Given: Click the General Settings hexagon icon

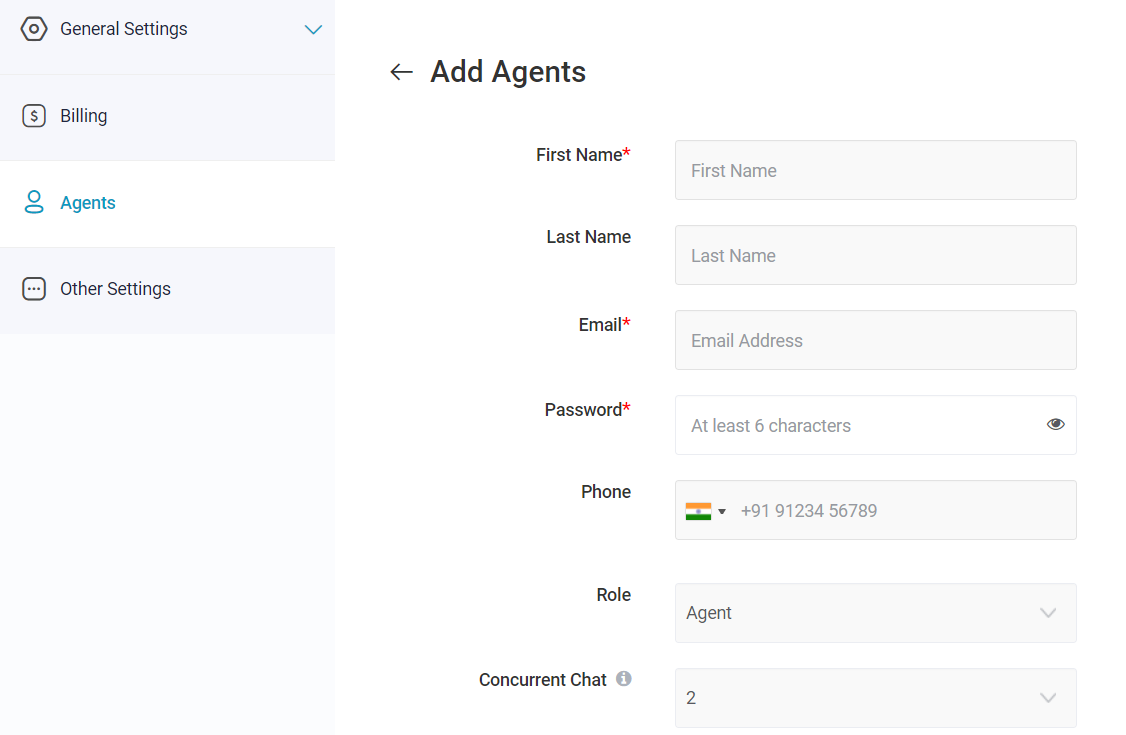Looking at the screenshot, I should pos(34,29).
